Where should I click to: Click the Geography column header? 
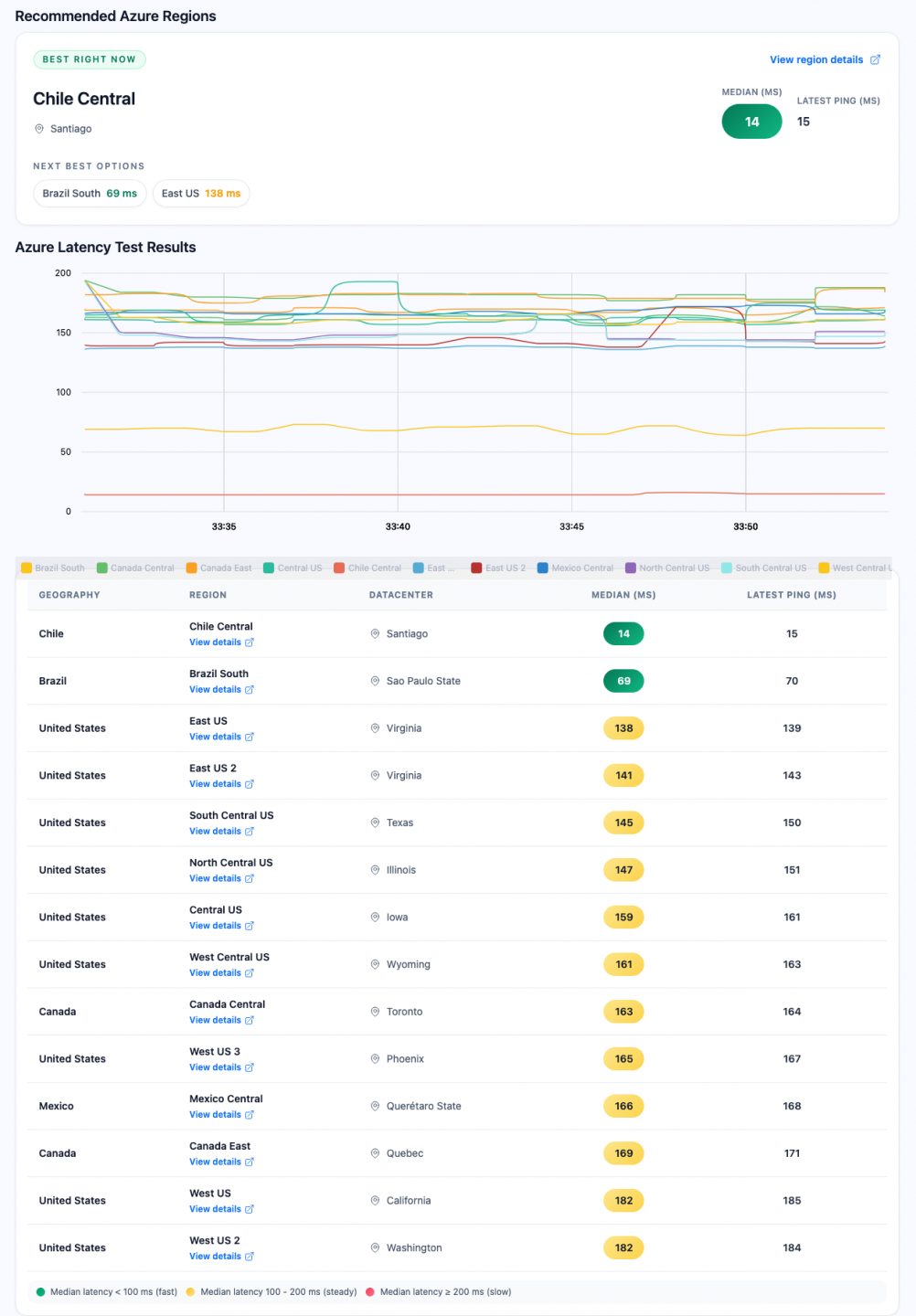69,595
